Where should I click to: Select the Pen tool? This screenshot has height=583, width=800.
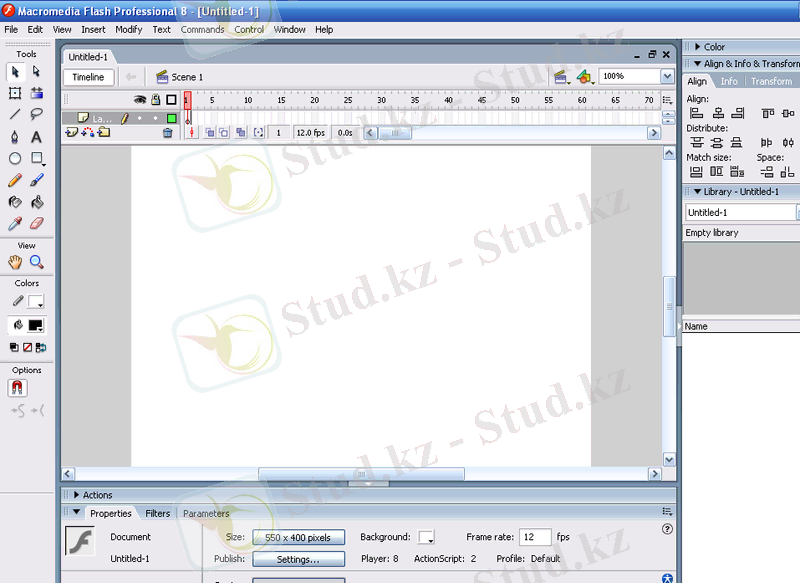point(15,137)
